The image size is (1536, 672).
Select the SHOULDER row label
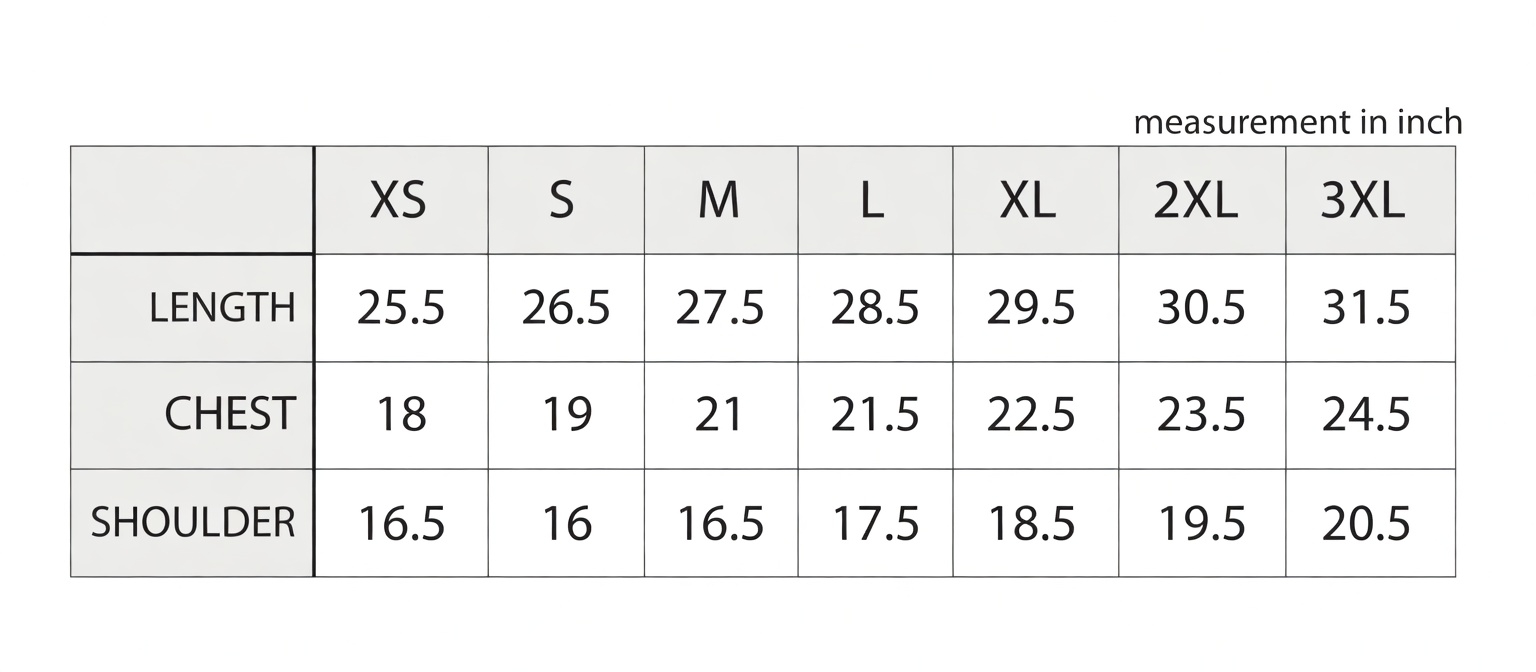pos(193,523)
